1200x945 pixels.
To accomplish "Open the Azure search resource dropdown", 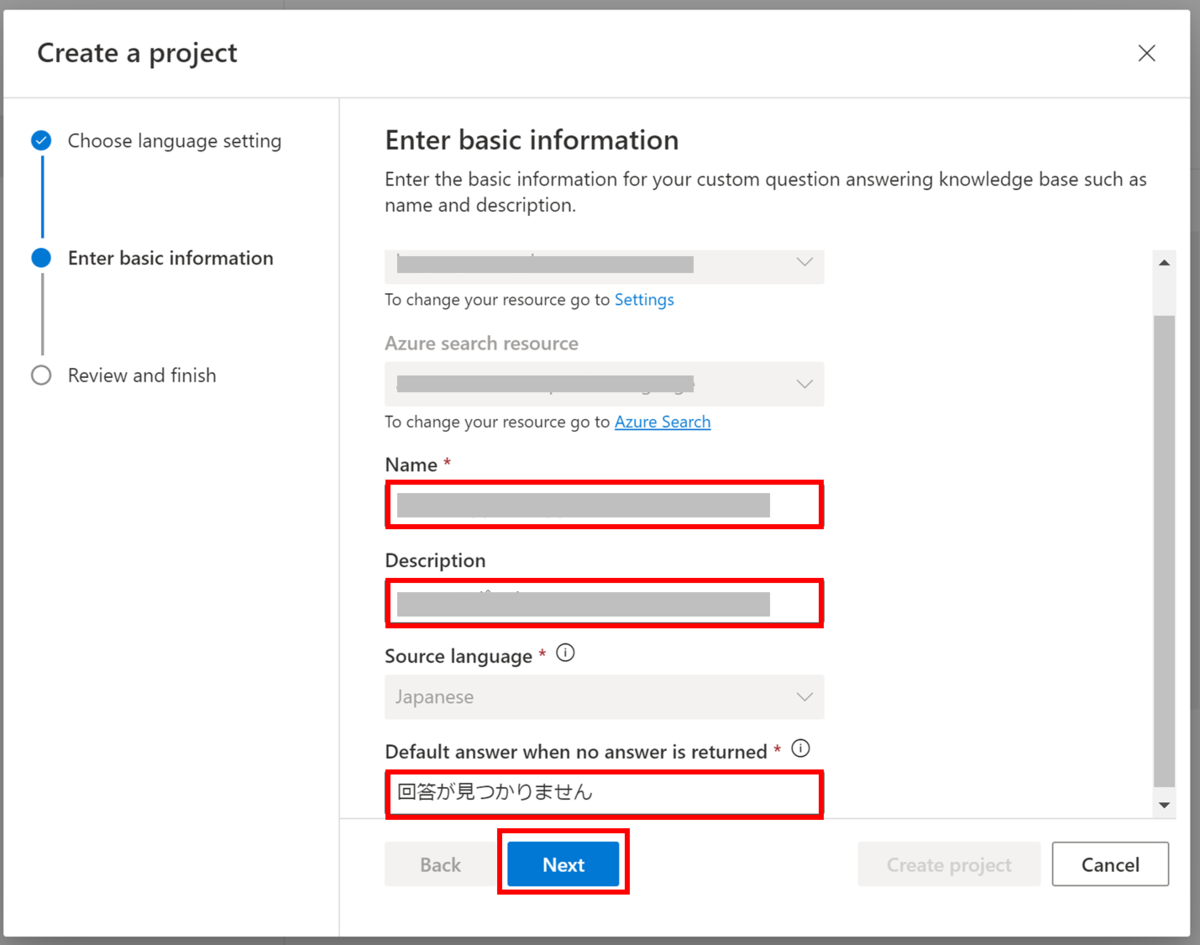I will coord(604,384).
